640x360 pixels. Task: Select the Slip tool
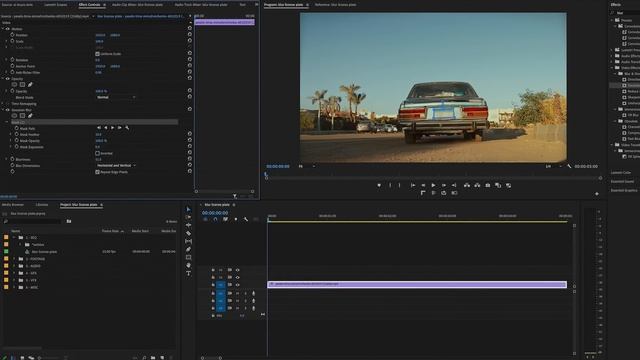[x=188, y=241]
